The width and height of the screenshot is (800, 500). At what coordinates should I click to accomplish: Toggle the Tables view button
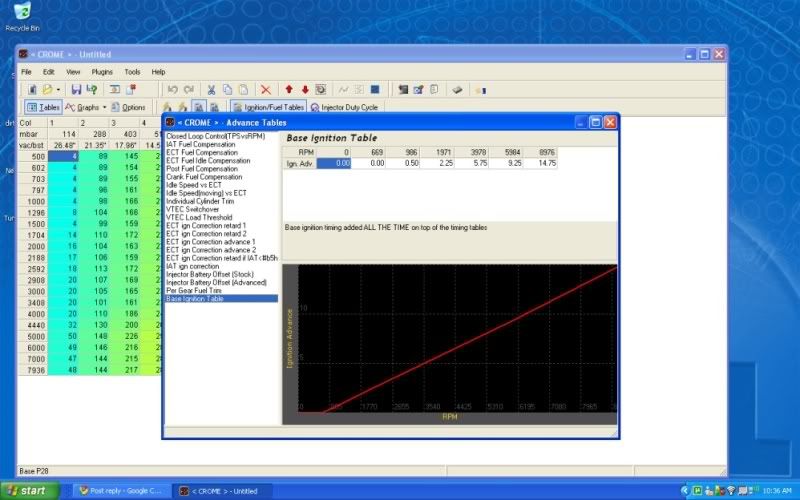coord(43,107)
